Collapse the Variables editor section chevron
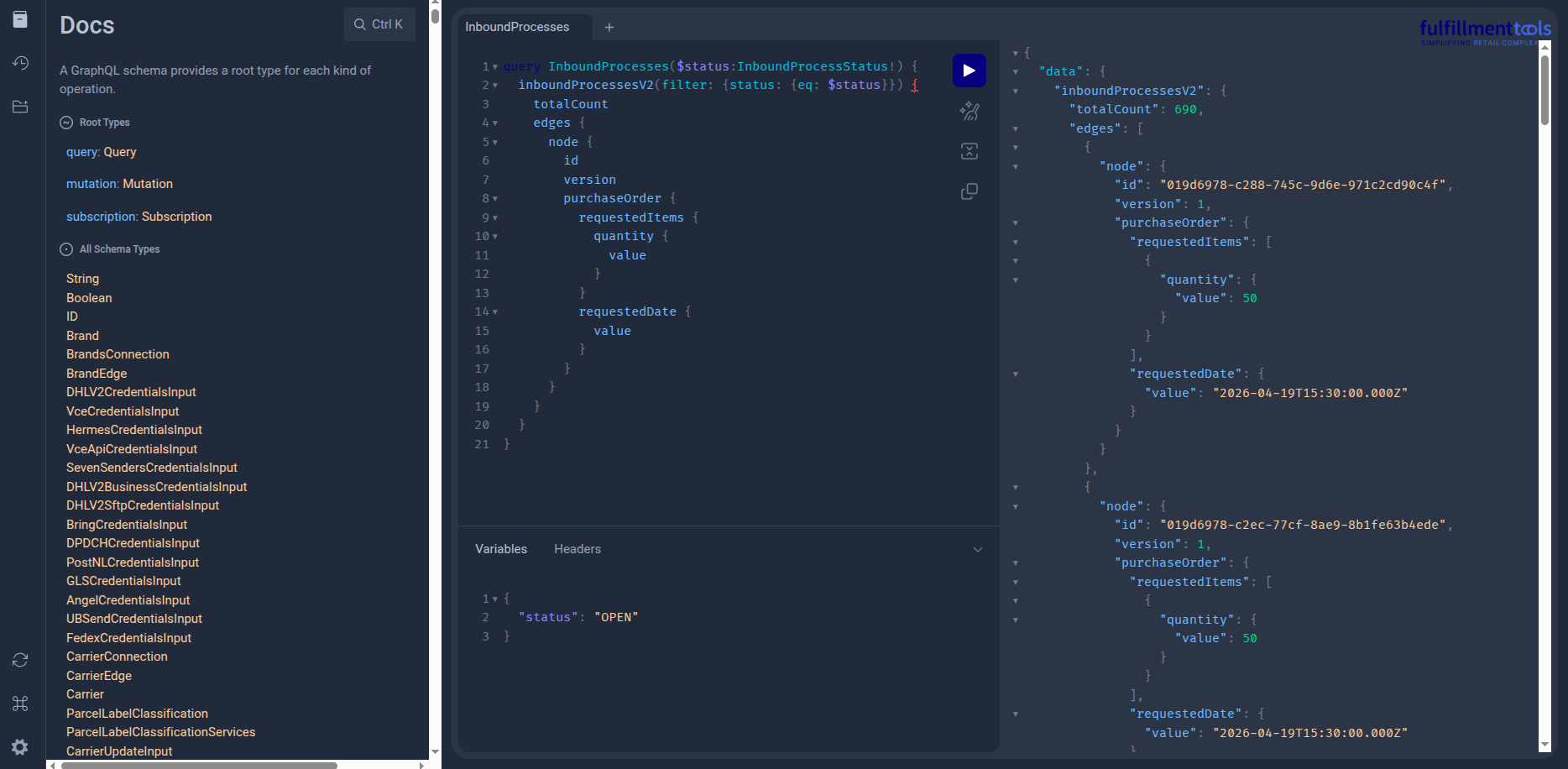 pyautogui.click(x=977, y=549)
